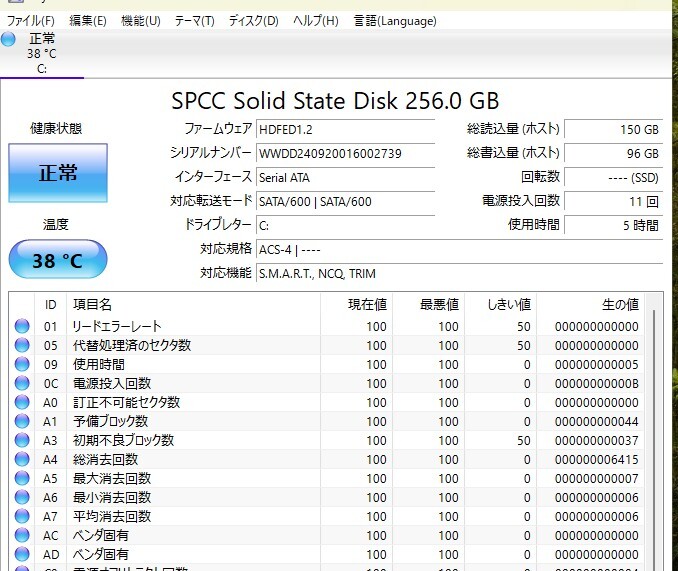This screenshot has height=571, width=678.
Task: Click the rotation rate value ---- (SSD)
Action: (x=613, y=178)
